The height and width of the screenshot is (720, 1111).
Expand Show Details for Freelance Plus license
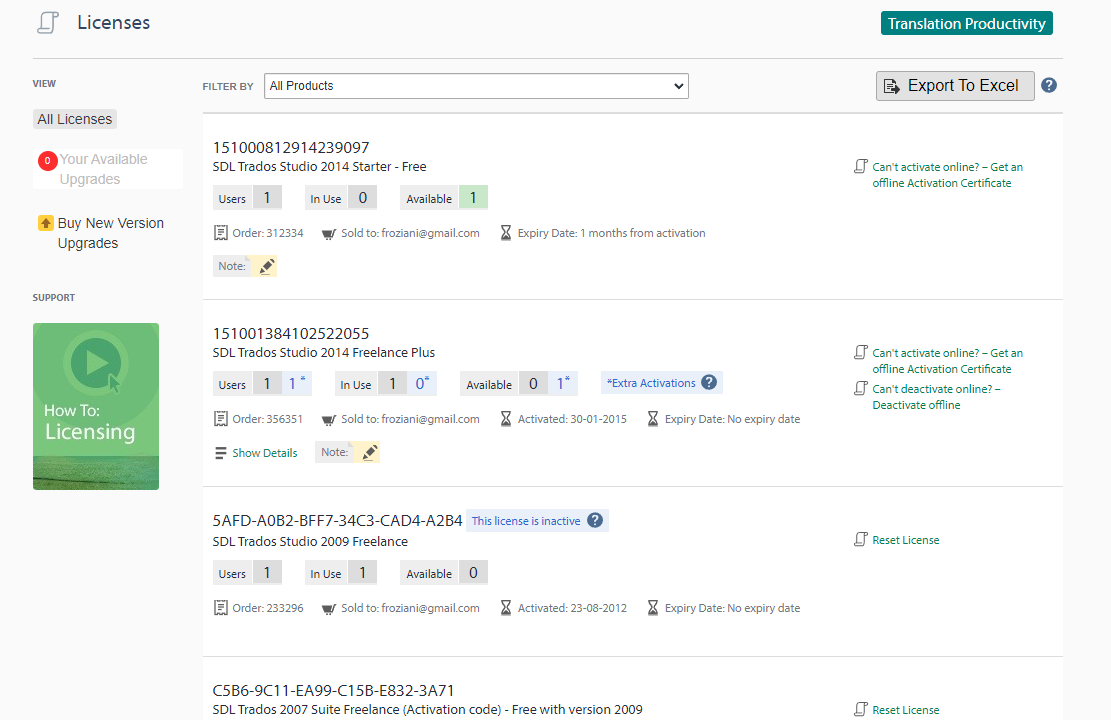264,453
